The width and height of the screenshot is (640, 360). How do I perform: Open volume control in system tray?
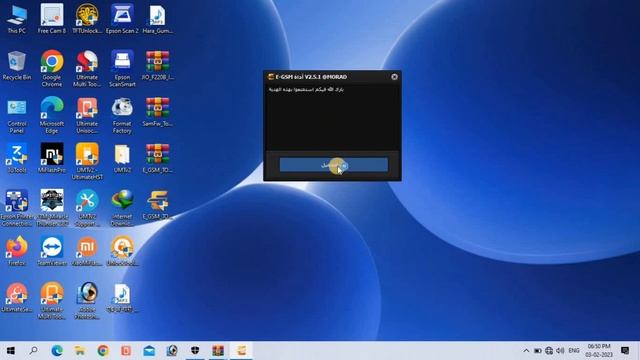560,351
